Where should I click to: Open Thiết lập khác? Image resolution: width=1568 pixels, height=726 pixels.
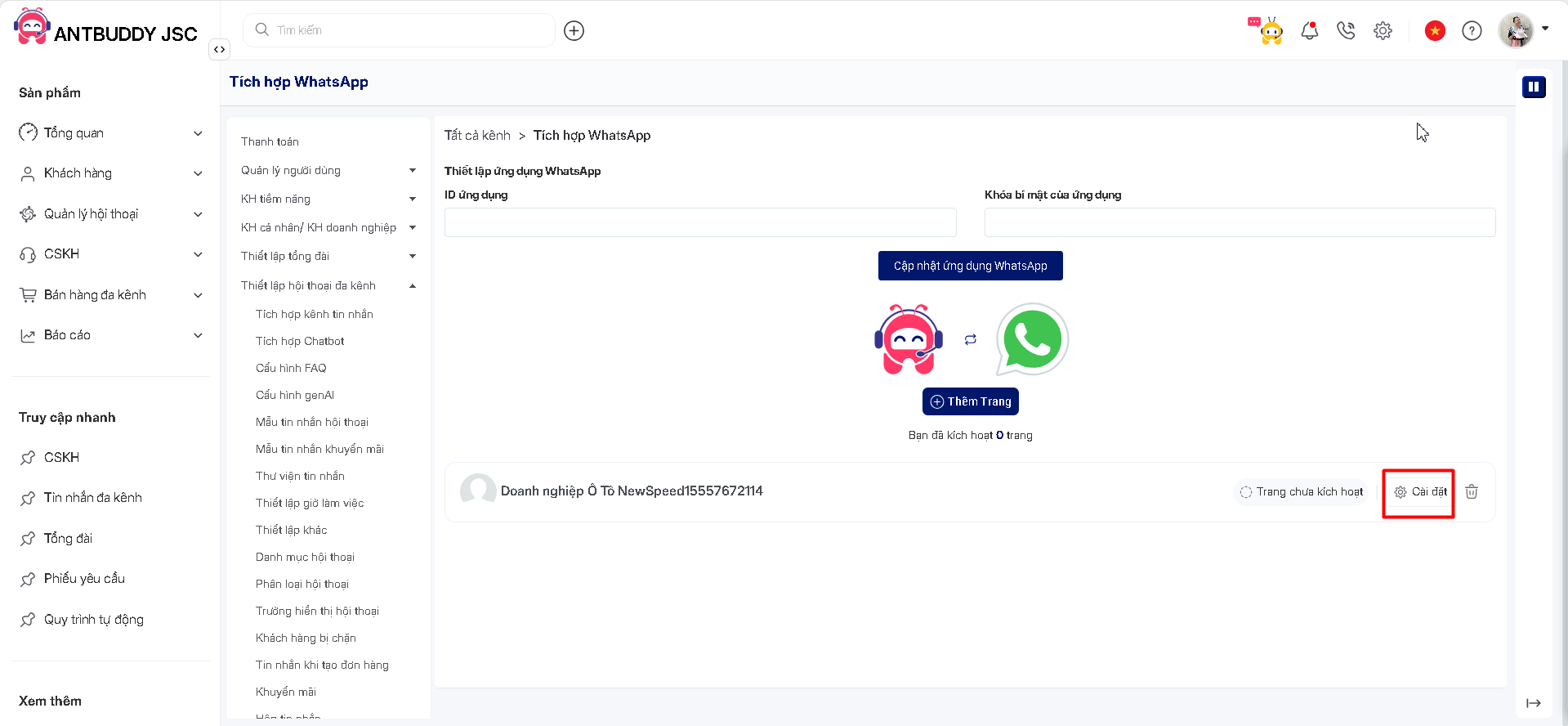tap(291, 530)
